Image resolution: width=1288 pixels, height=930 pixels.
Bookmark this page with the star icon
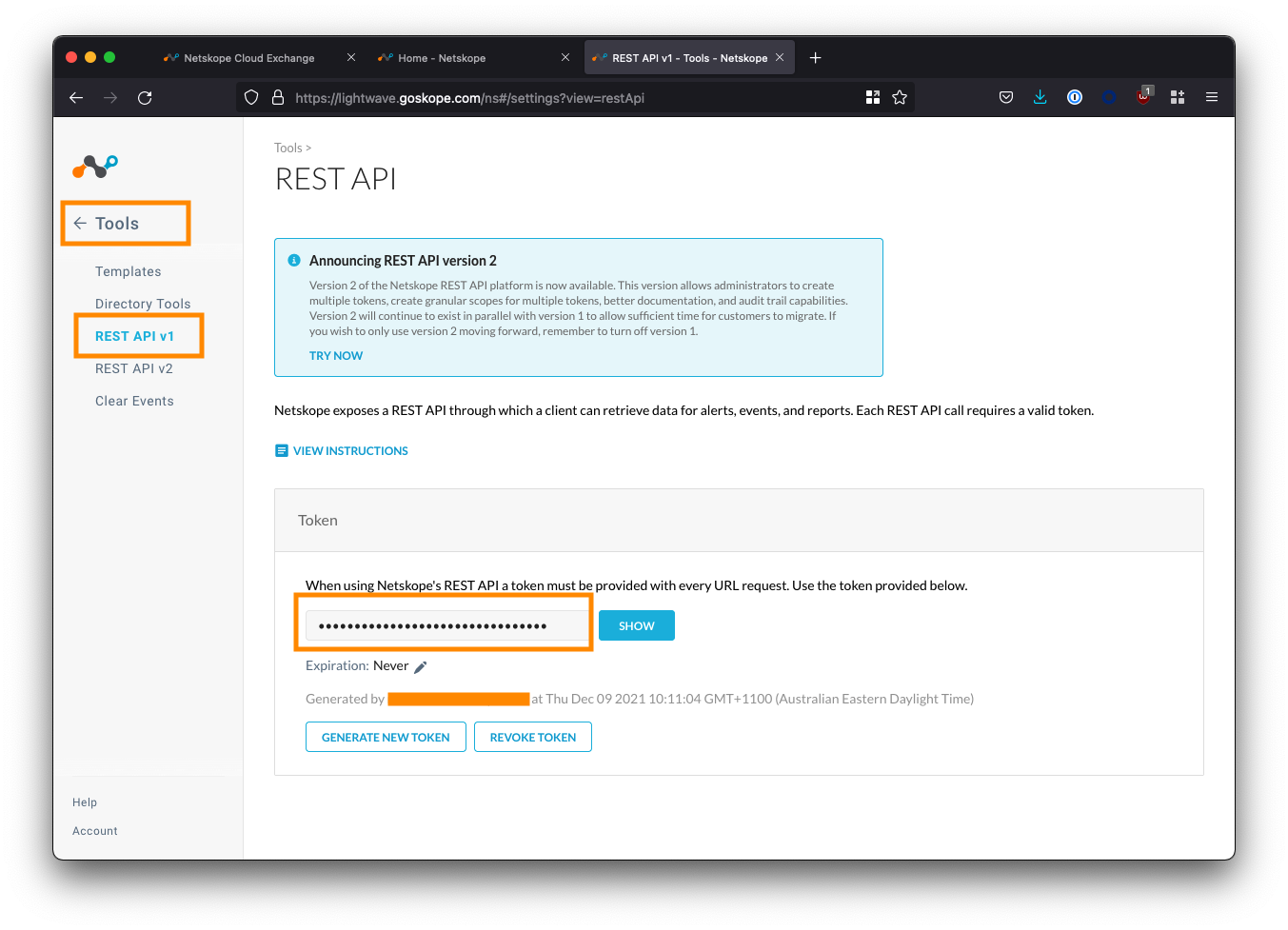(900, 97)
